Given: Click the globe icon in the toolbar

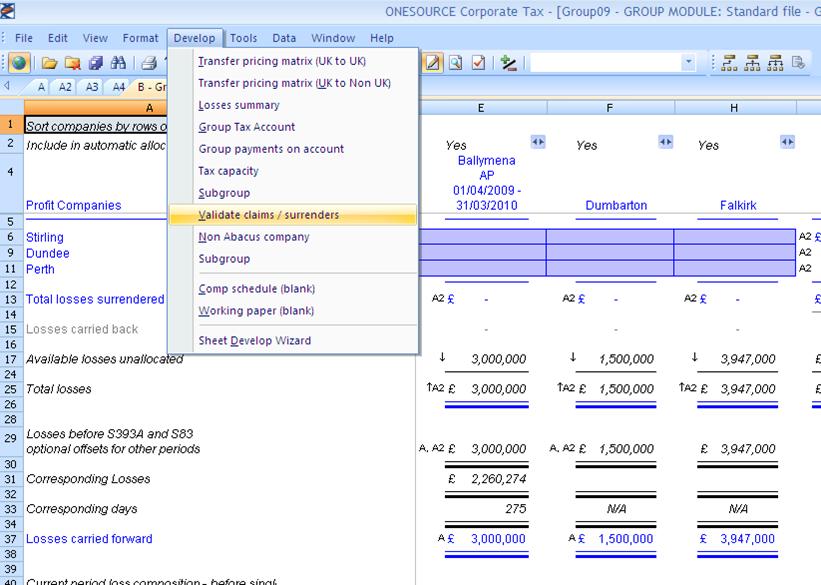Looking at the screenshot, I should click(19, 63).
